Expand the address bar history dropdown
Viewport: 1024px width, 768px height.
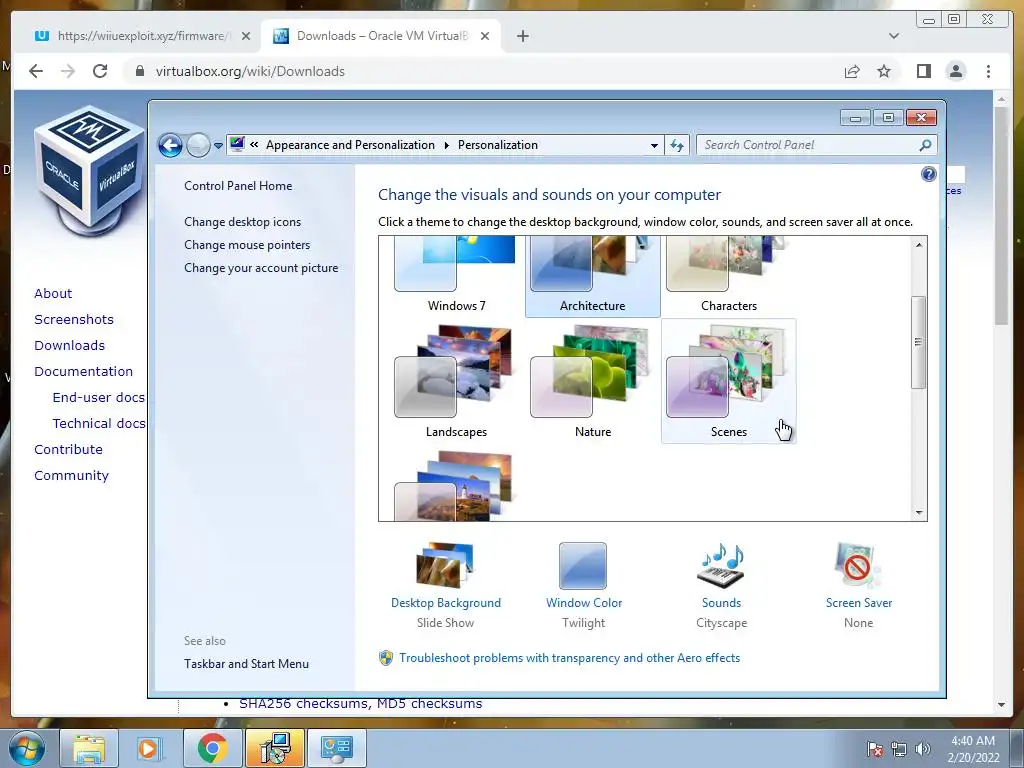(654, 146)
